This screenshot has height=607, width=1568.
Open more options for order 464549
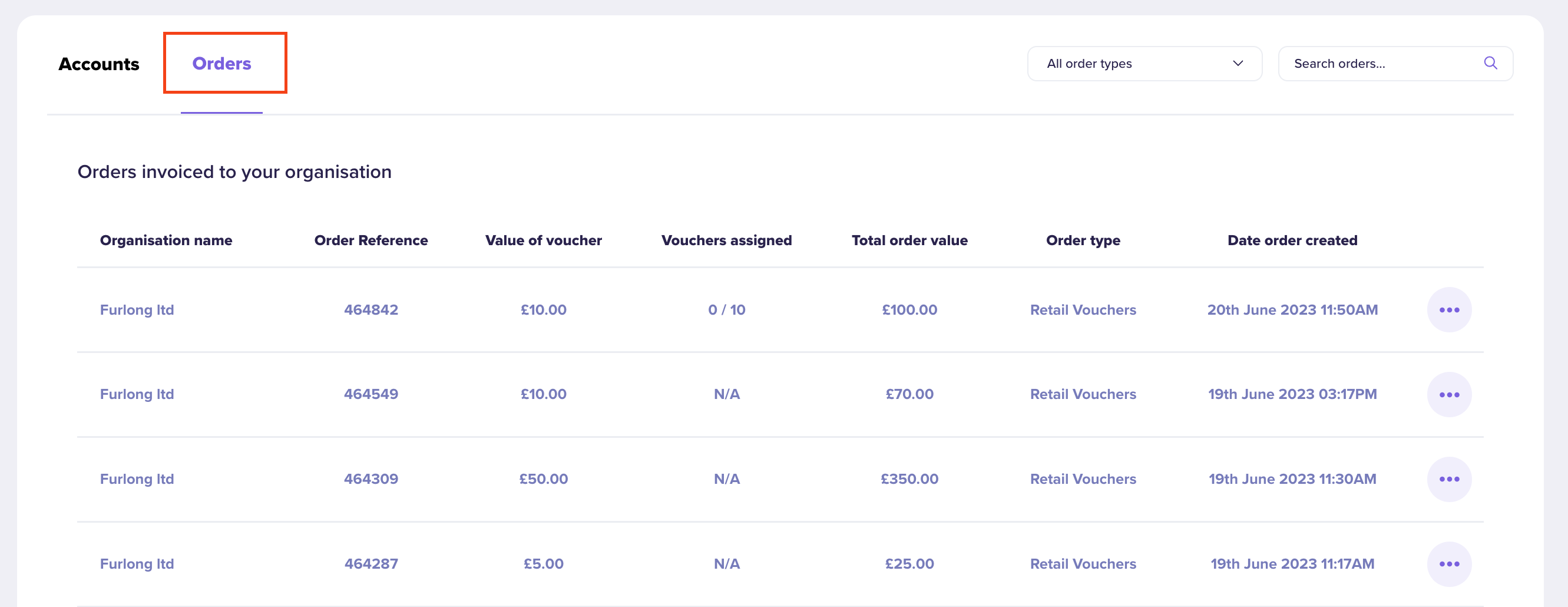tap(1448, 394)
